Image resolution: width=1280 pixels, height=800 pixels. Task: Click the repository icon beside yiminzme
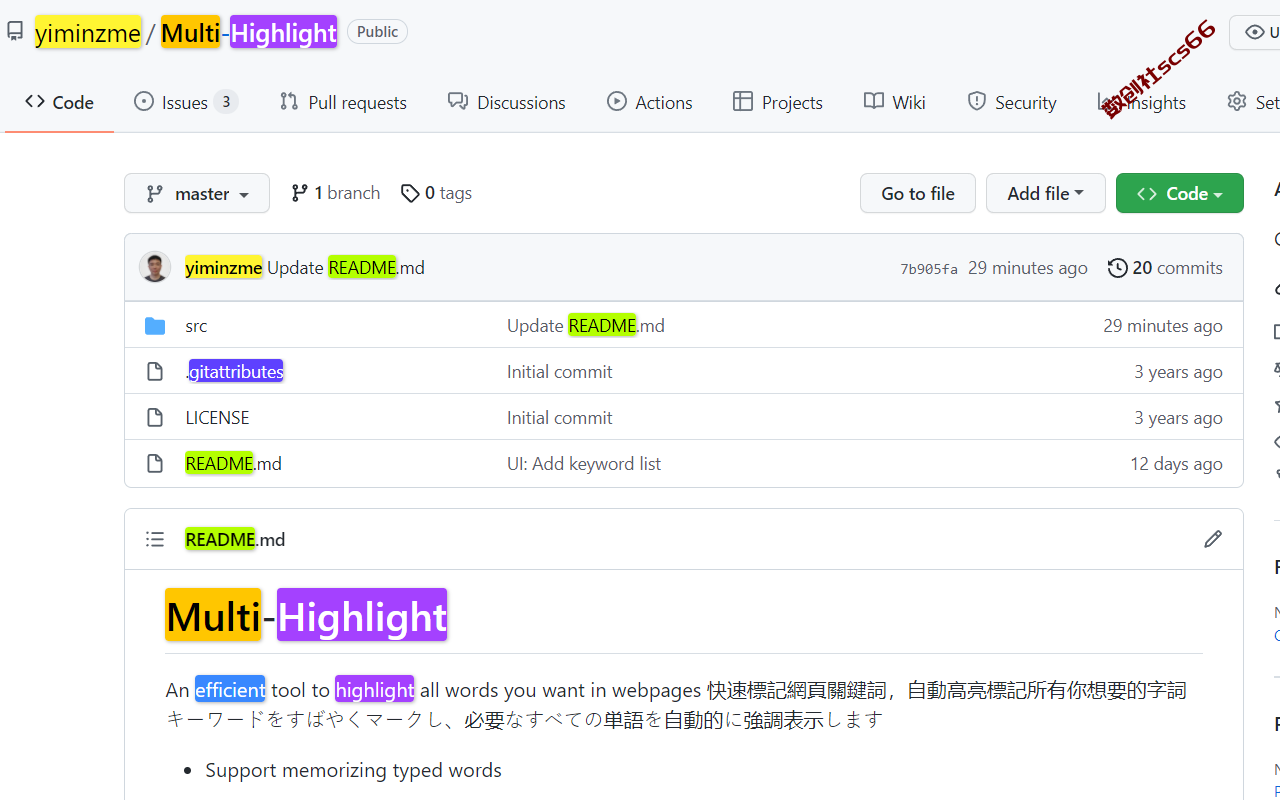coord(15,32)
